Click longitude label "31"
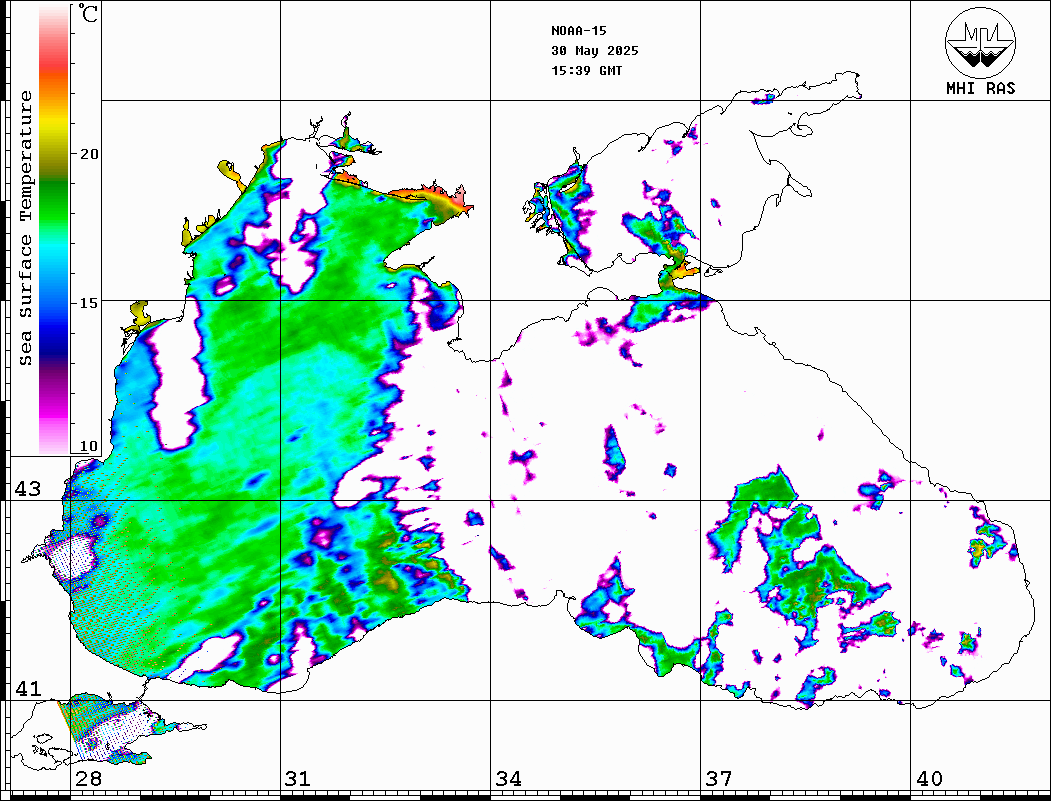 click(x=298, y=778)
